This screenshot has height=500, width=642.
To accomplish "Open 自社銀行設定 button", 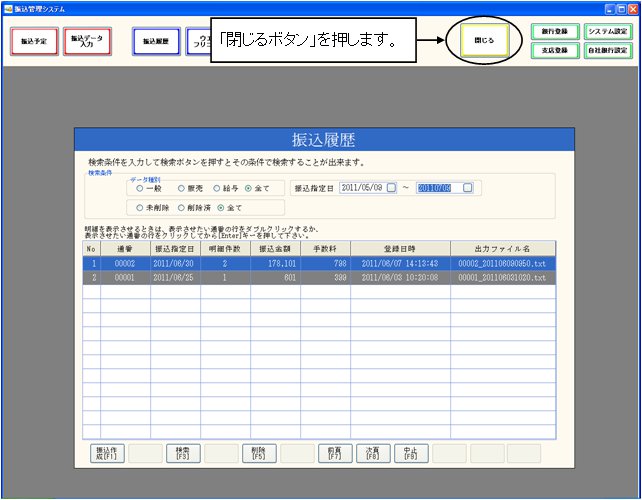I will [x=608, y=51].
